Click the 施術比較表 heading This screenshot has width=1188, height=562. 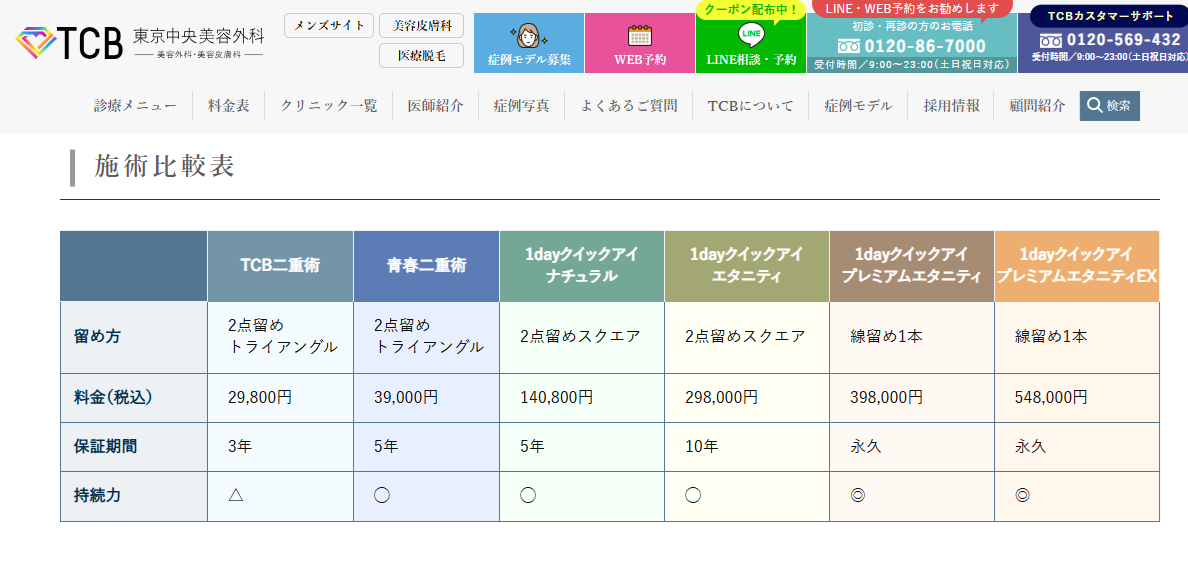click(x=165, y=167)
